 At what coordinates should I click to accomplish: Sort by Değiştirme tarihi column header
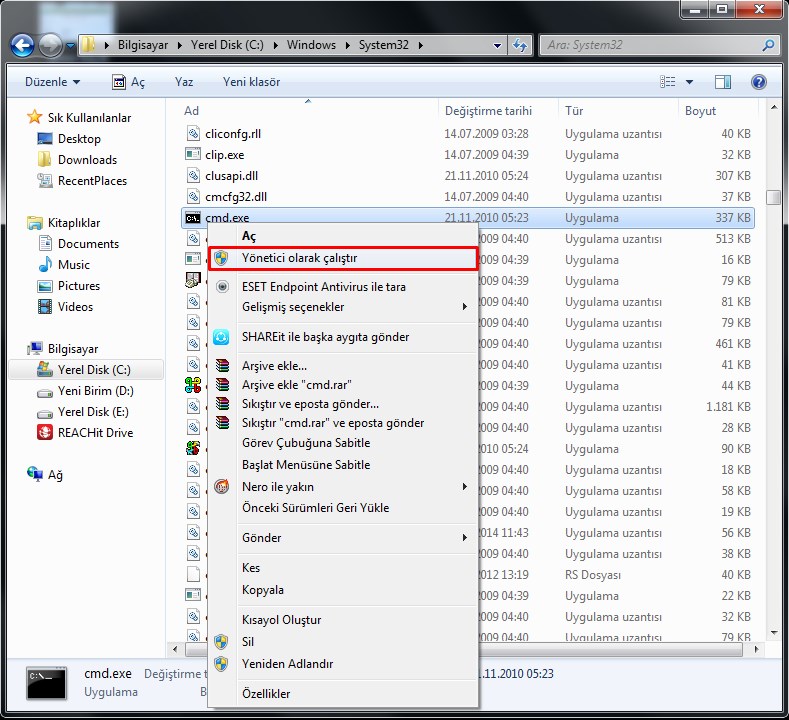[488, 111]
